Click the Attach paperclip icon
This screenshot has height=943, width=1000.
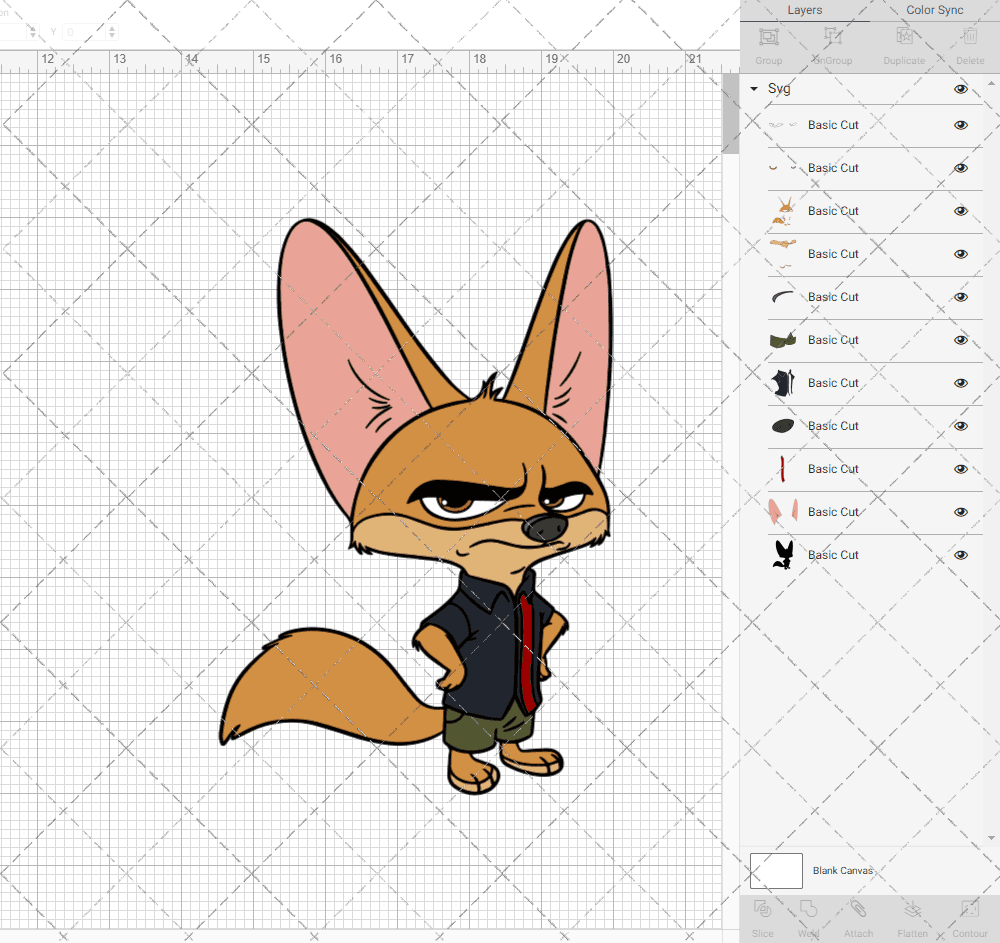[x=858, y=909]
